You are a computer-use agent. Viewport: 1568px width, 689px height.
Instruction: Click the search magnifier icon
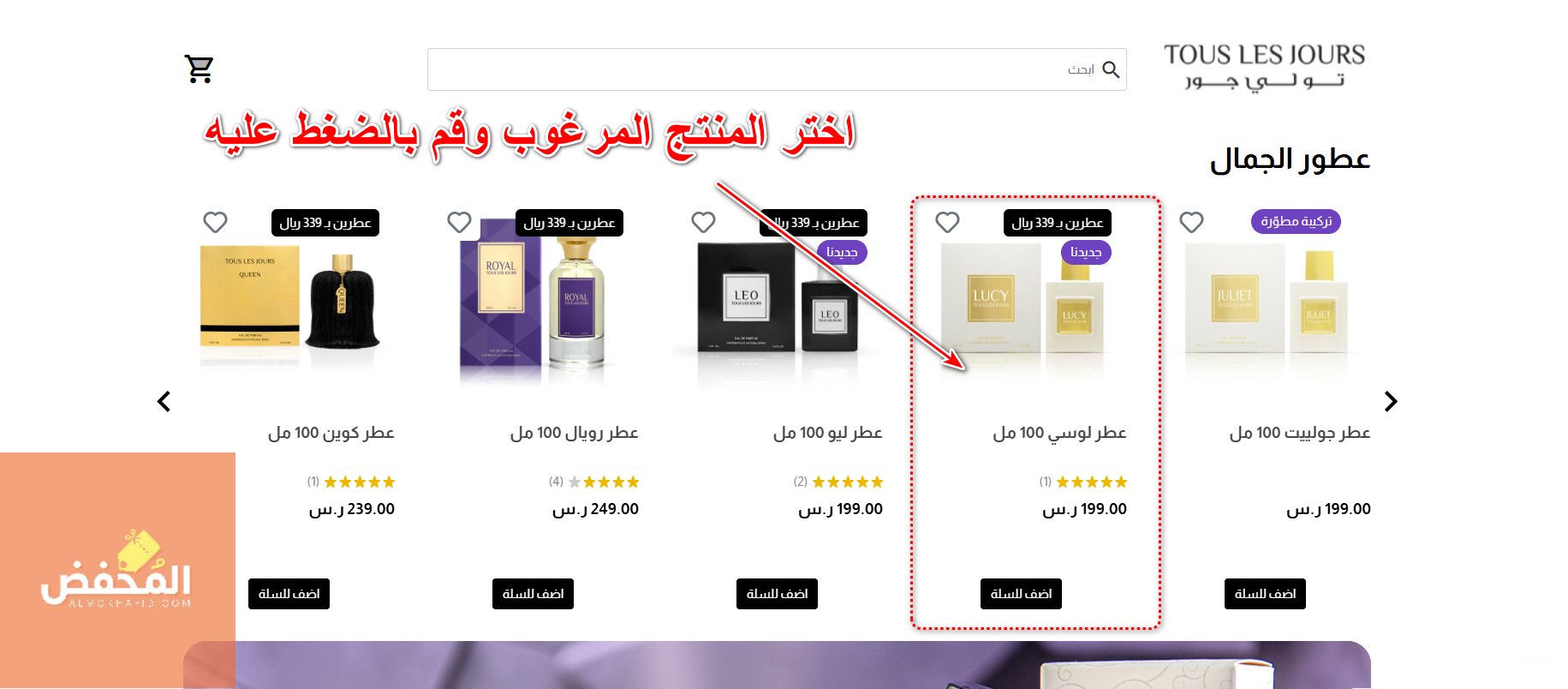[1111, 69]
